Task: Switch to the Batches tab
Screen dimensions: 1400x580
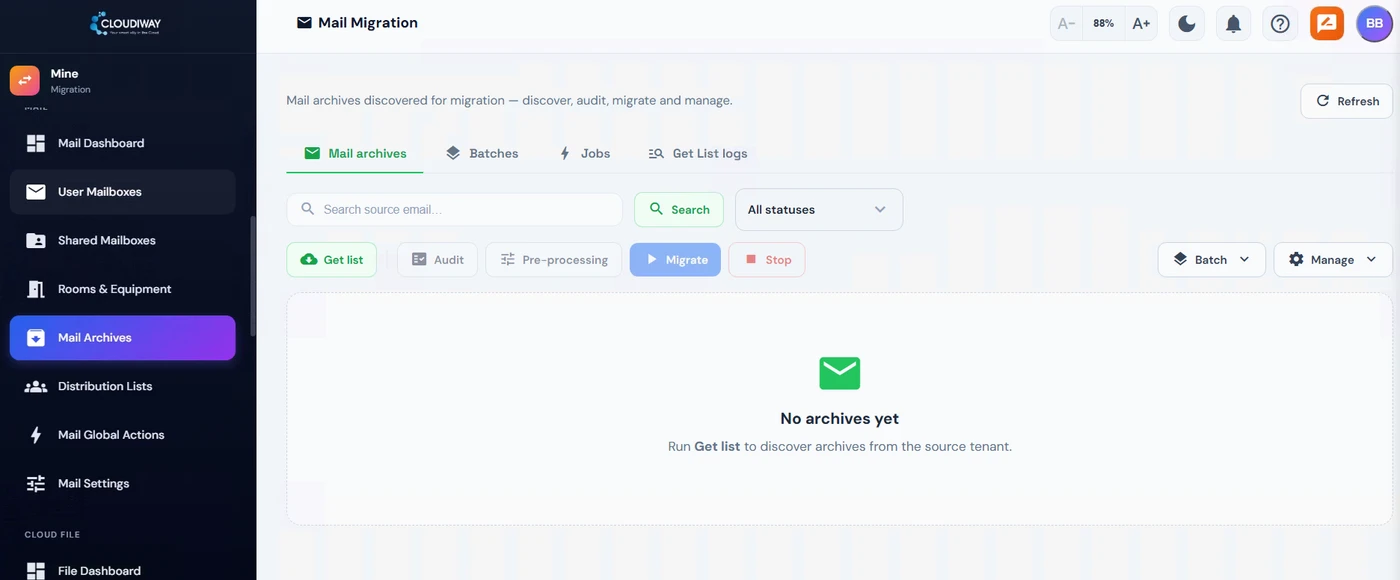Action: pyautogui.click(x=482, y=153)
